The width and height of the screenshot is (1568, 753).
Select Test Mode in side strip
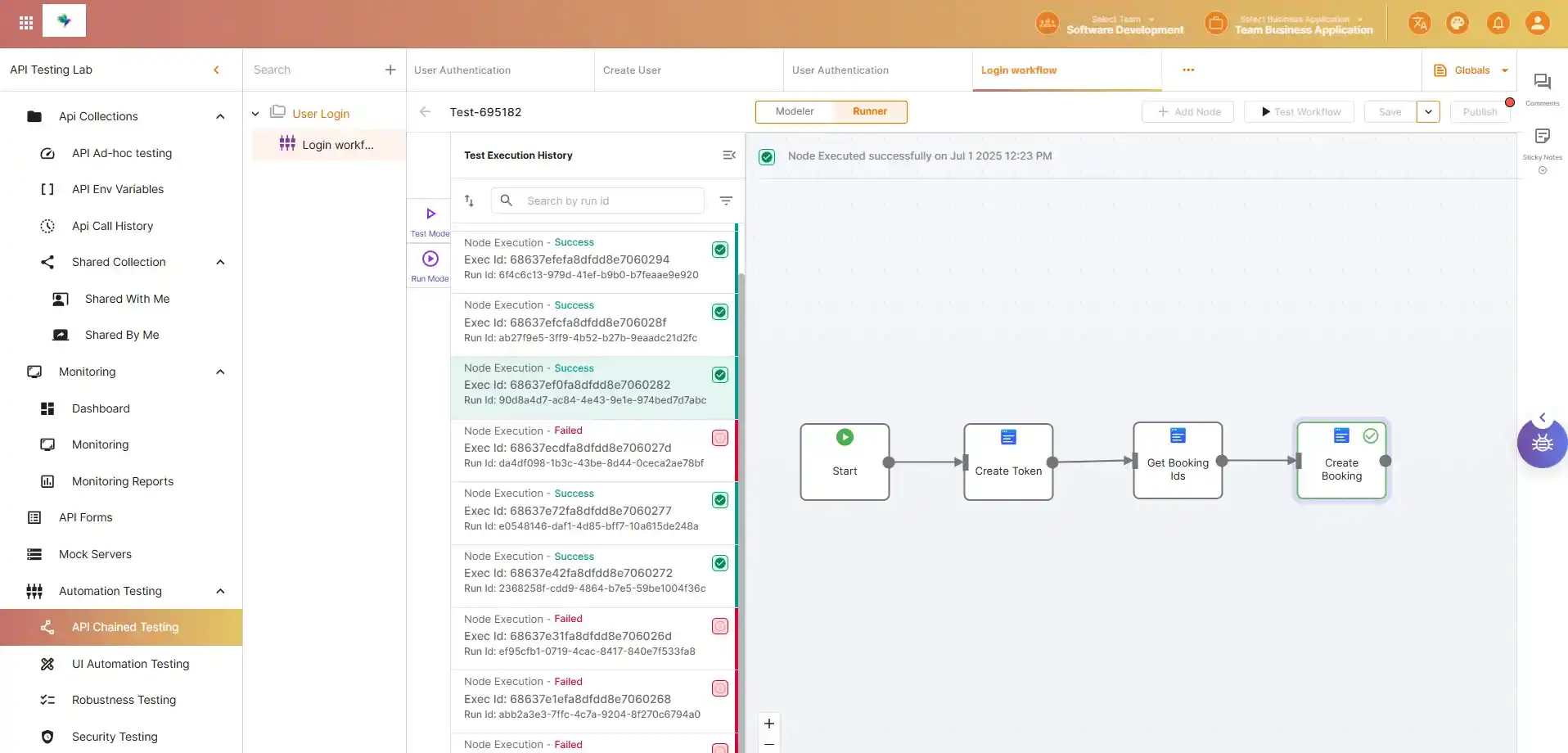(x=430, y=214)
